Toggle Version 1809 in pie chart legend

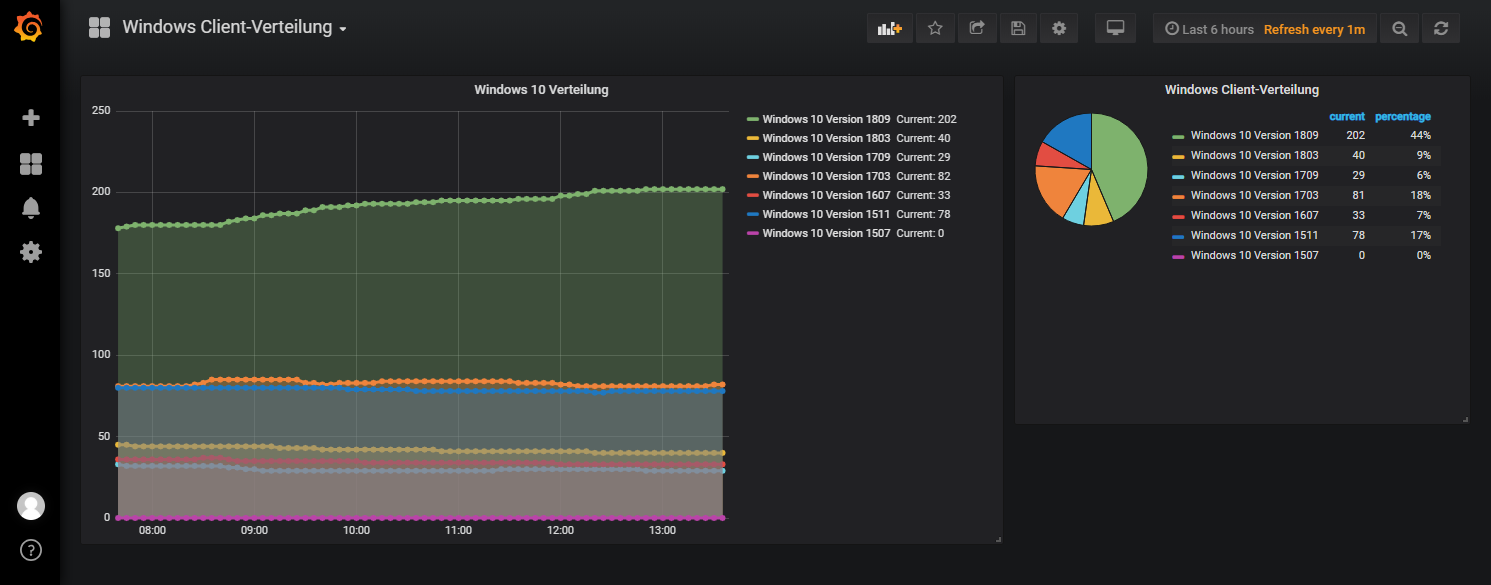(x=1254, y=135)
